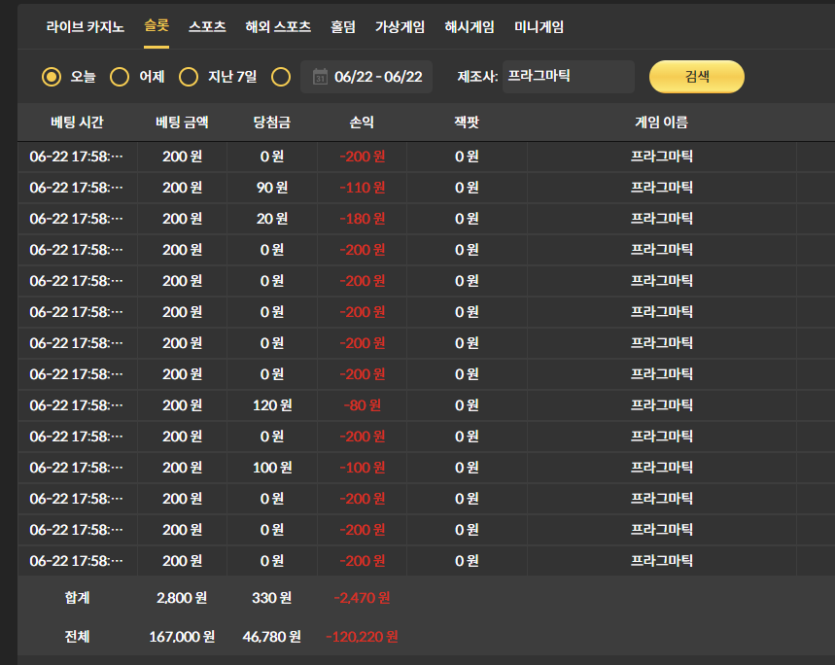Viewport: 835px width, 665px height.
Task: Click the -2,470 원 total profit value
Action: 362,598
